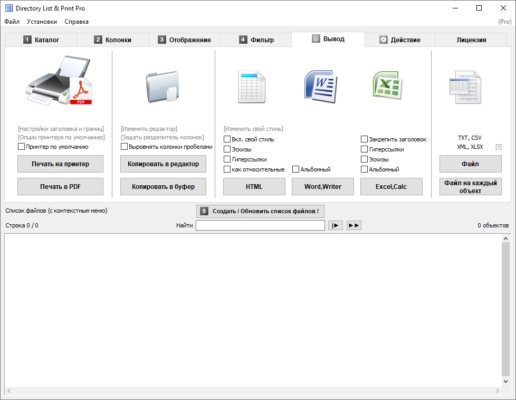Click Создать / Обновить список файлов button
Image resolution: width=516 pixels, height=400 pixels.
click(x=260, y=211)
